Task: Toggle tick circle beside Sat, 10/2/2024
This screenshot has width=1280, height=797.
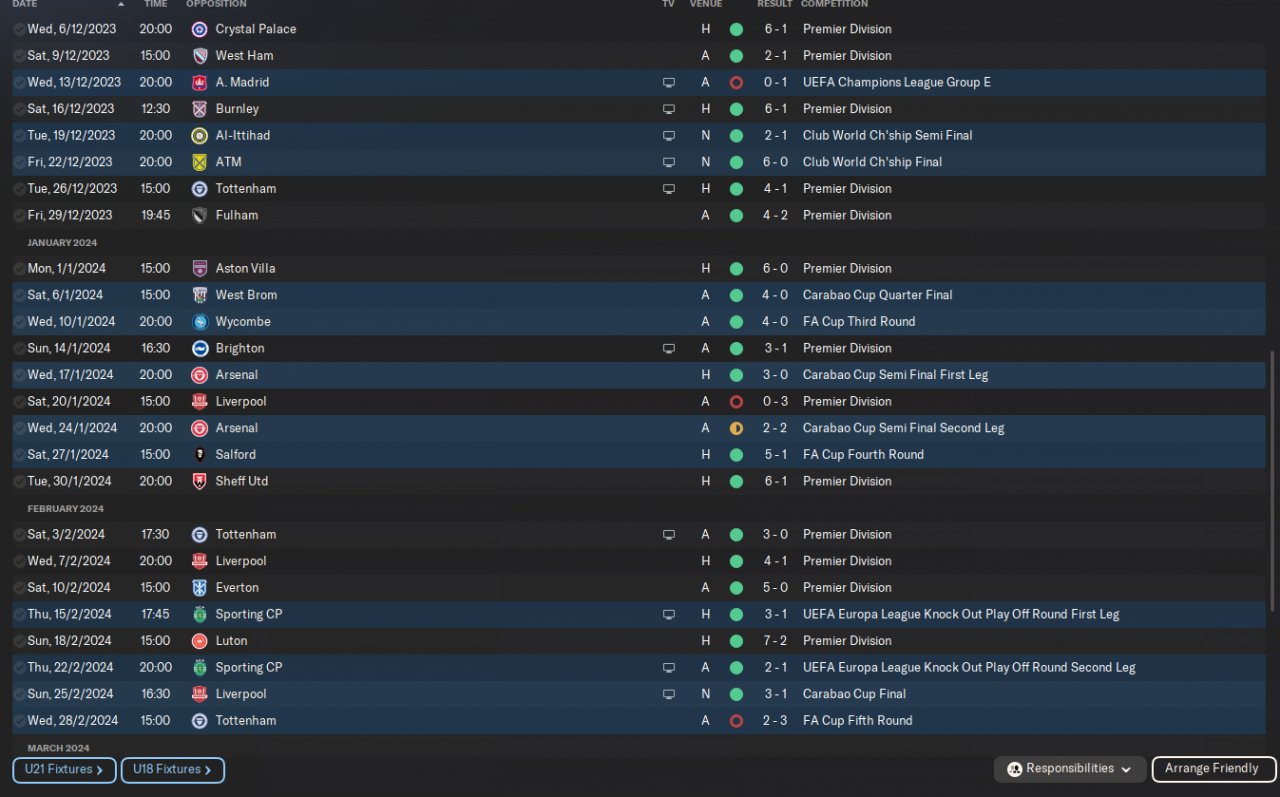Action: (x=20, y=588)
